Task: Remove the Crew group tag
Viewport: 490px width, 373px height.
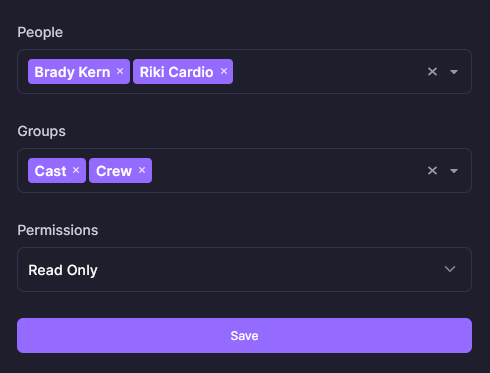Action: 142,170
